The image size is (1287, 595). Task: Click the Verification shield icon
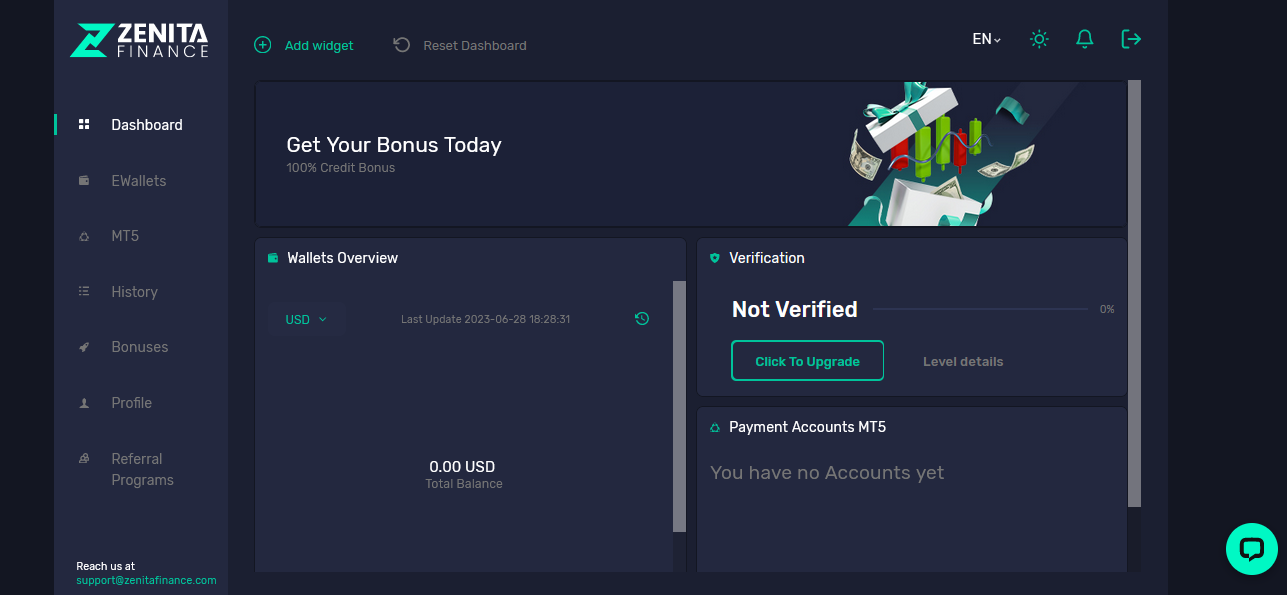714,258
